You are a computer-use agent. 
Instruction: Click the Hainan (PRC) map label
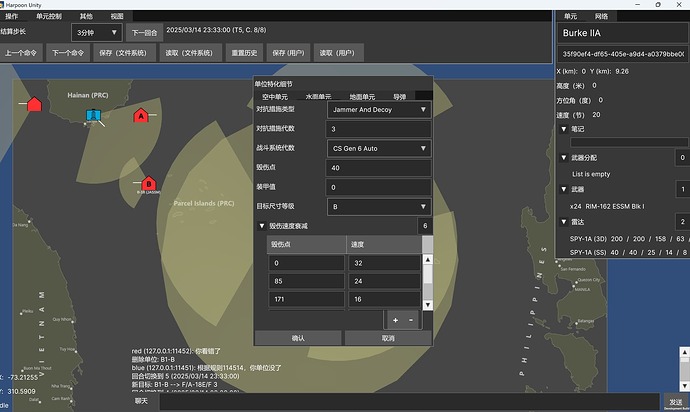pos(88,95)
